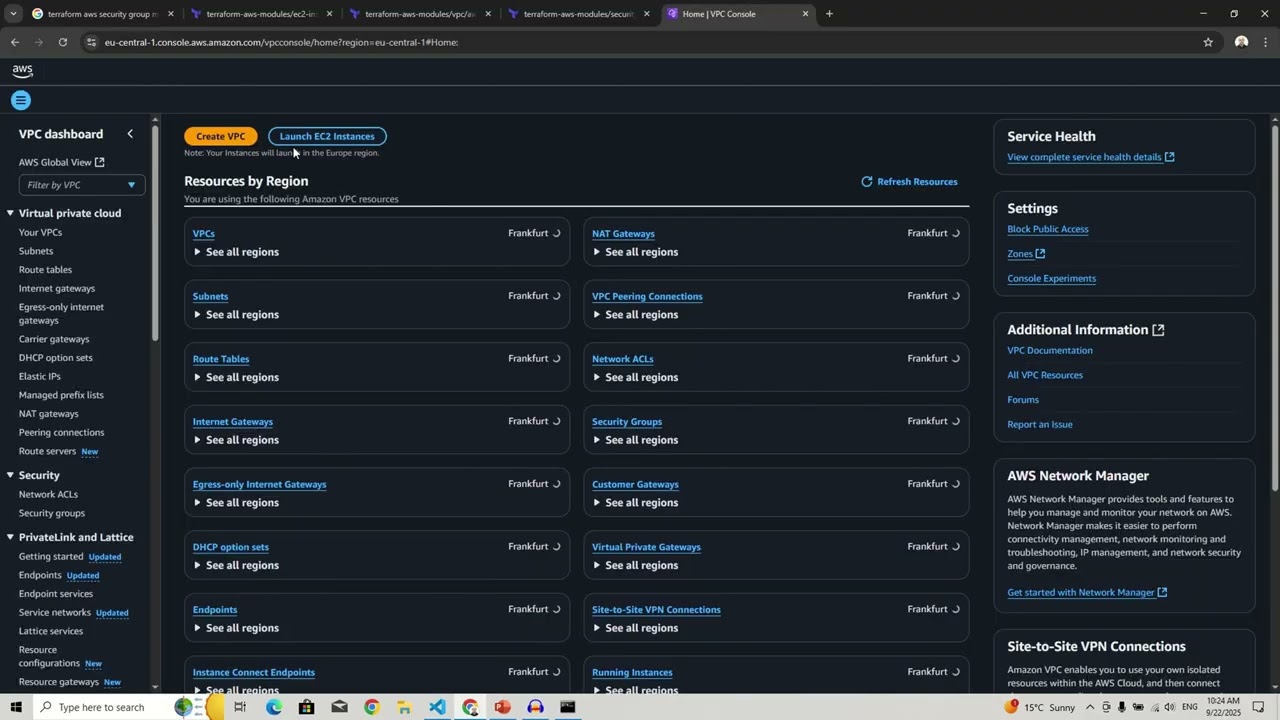Collapse the Virtual private cloud section
1280x720 pixels.
click(10, 213)
